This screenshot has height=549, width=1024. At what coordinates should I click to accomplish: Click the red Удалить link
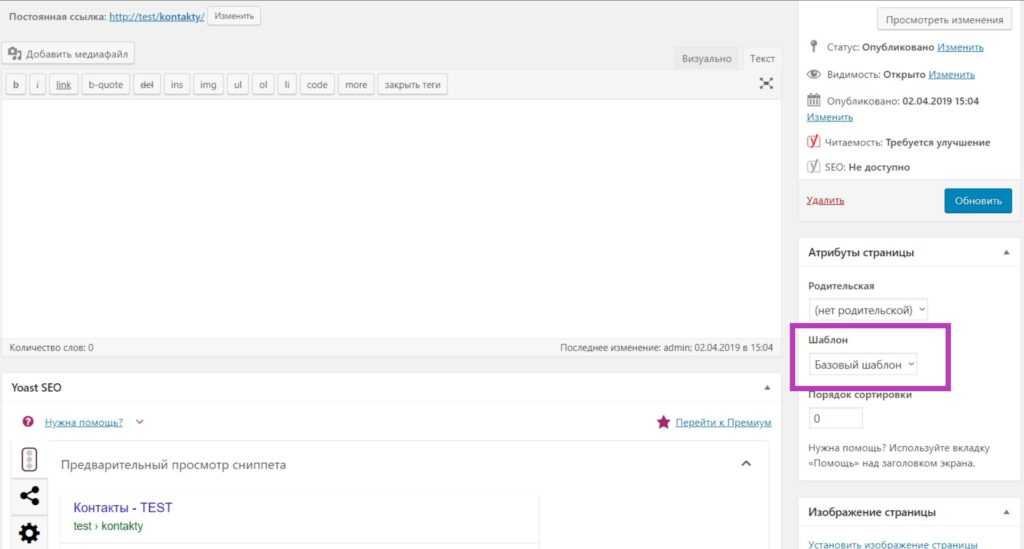825,200
